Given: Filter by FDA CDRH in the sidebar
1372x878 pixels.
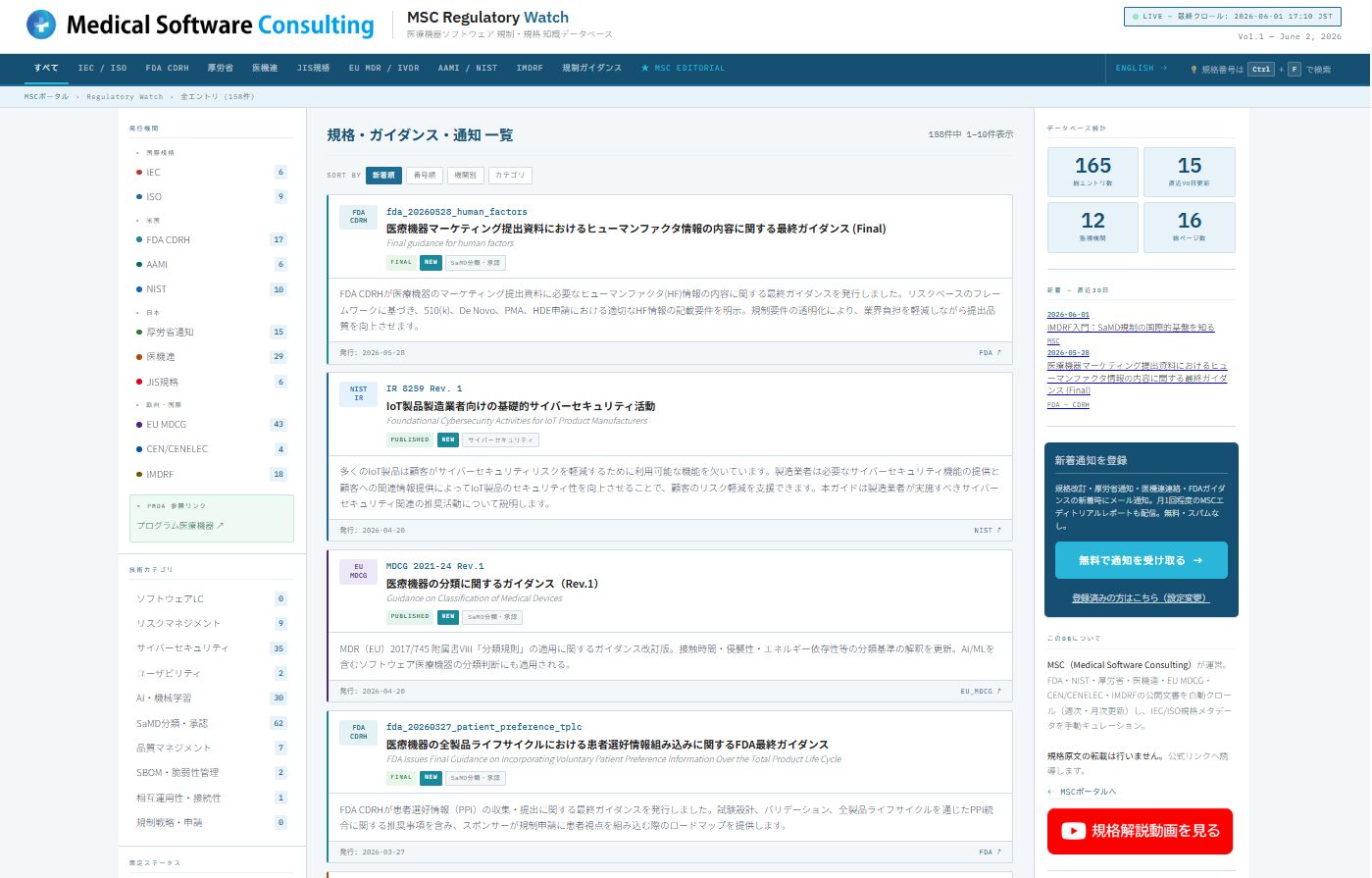Looking at the screenshot, I should [211, 240].
